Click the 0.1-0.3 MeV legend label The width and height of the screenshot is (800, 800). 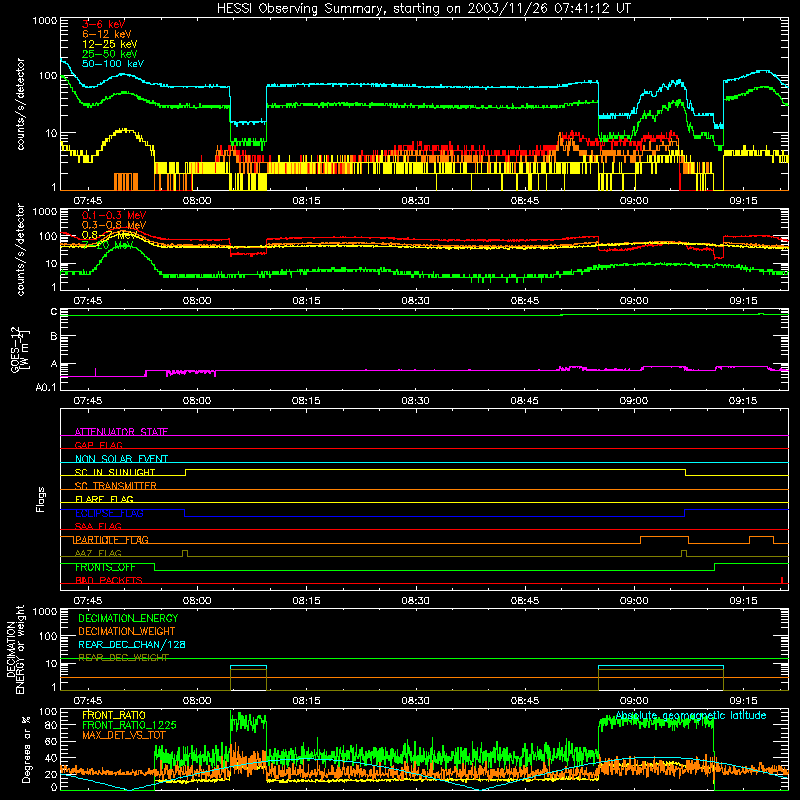tap(114, 215)
